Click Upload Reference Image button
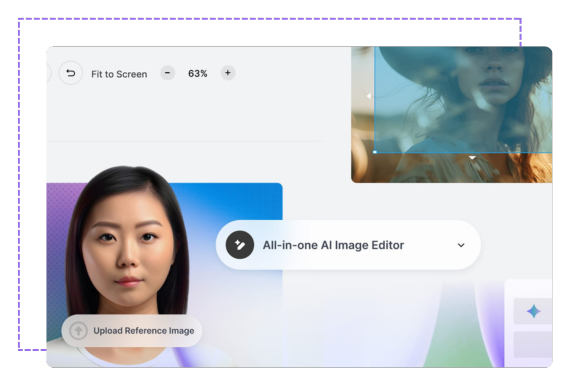Viewport: 570px width, 390px height. pos(132,331)
